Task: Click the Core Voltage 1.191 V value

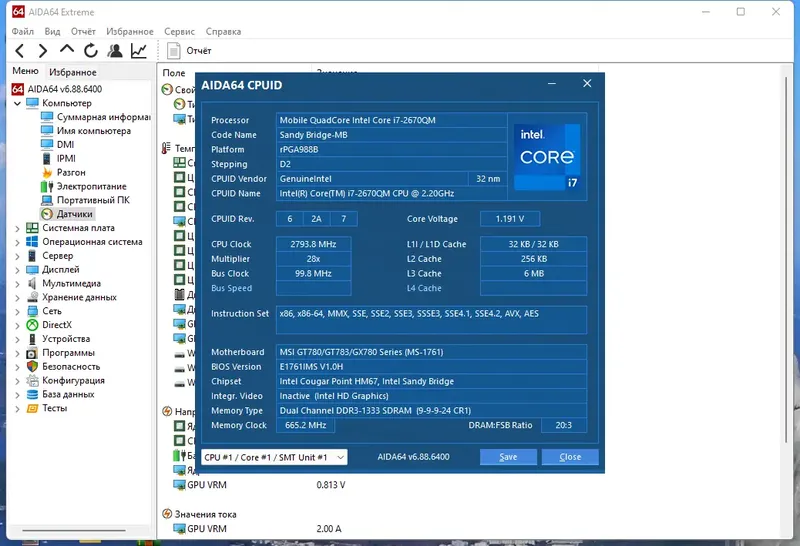Action: pyautogui.click(x=510, y=219)
